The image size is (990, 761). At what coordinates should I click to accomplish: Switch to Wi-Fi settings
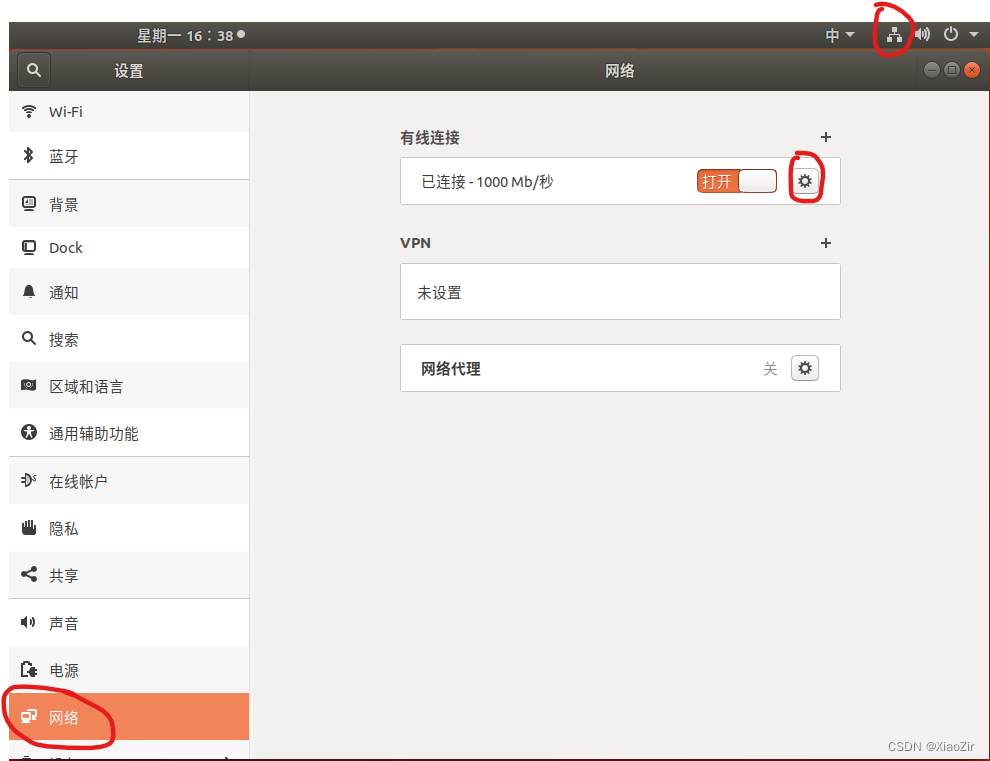64,111
